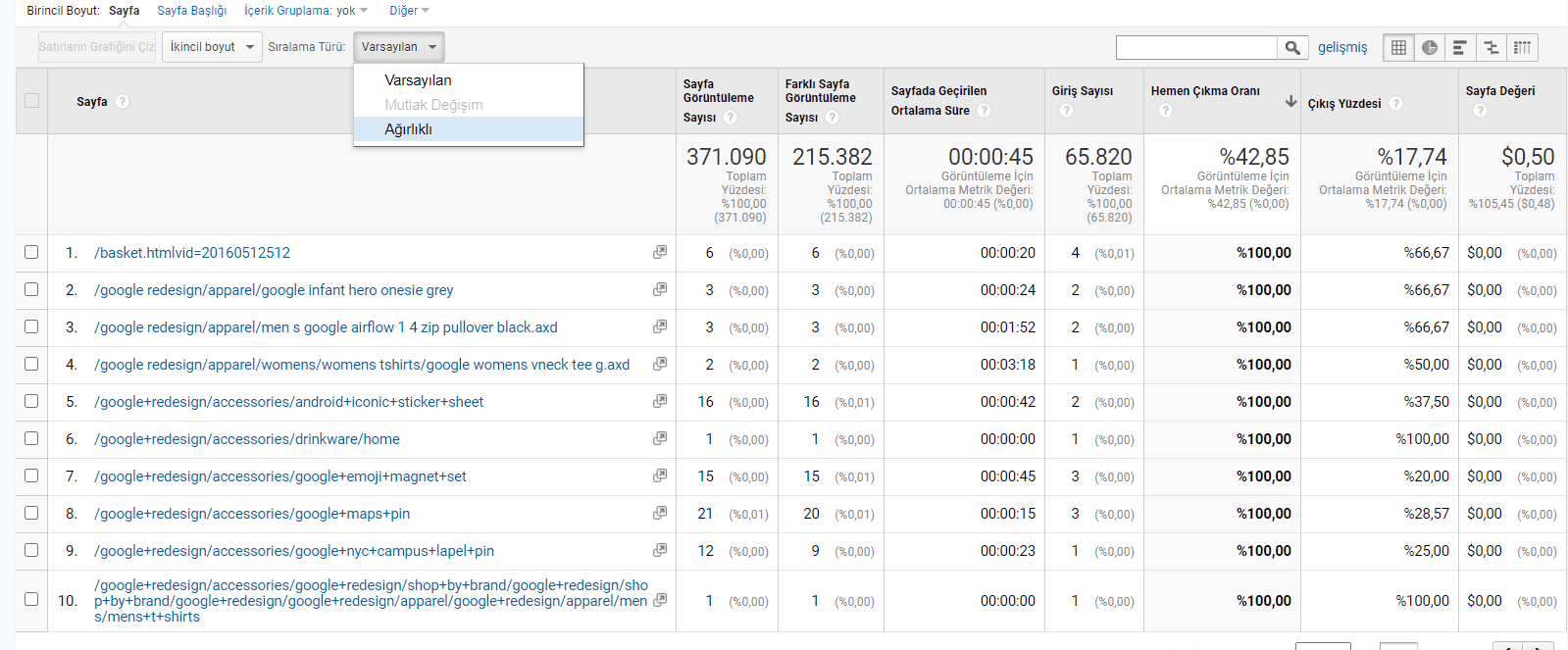Select the pivot table view icon
Viewport: 1568px width, 650px height.
point(1522,47)
